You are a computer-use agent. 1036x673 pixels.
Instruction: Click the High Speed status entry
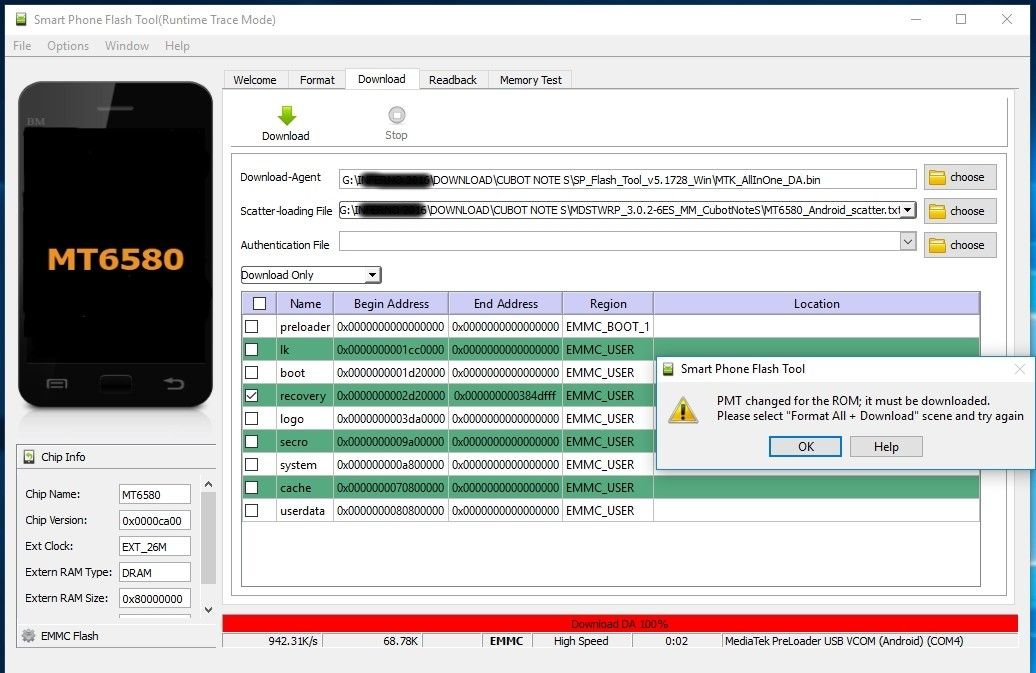[581, 641]
